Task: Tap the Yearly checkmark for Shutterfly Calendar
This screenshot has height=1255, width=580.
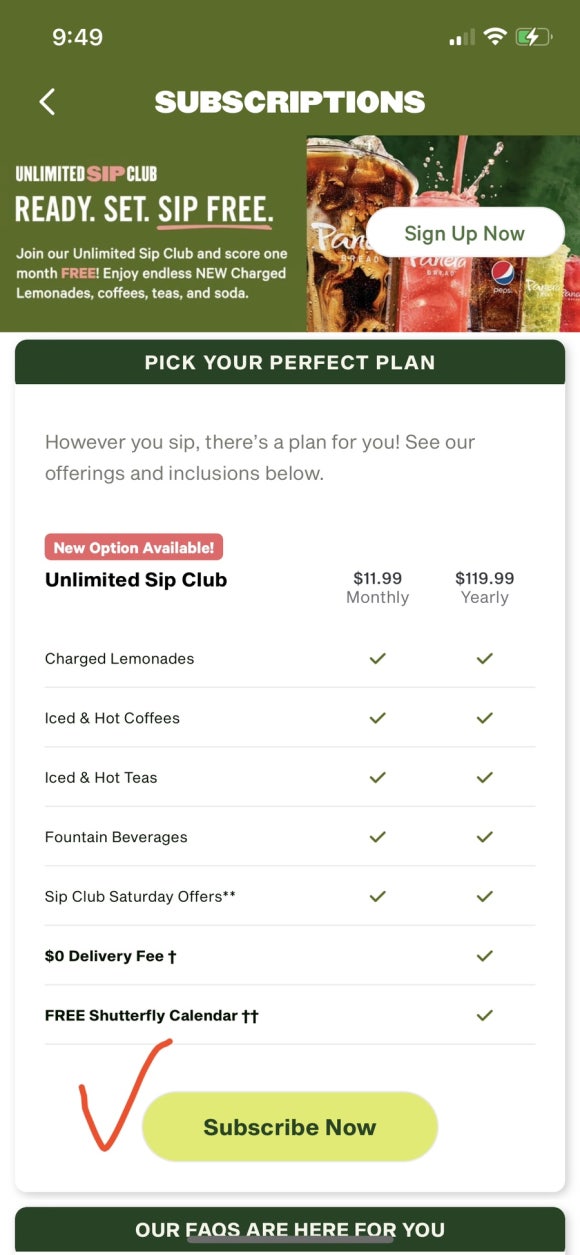Action: pyautogui.click(x=485, y=1015)
